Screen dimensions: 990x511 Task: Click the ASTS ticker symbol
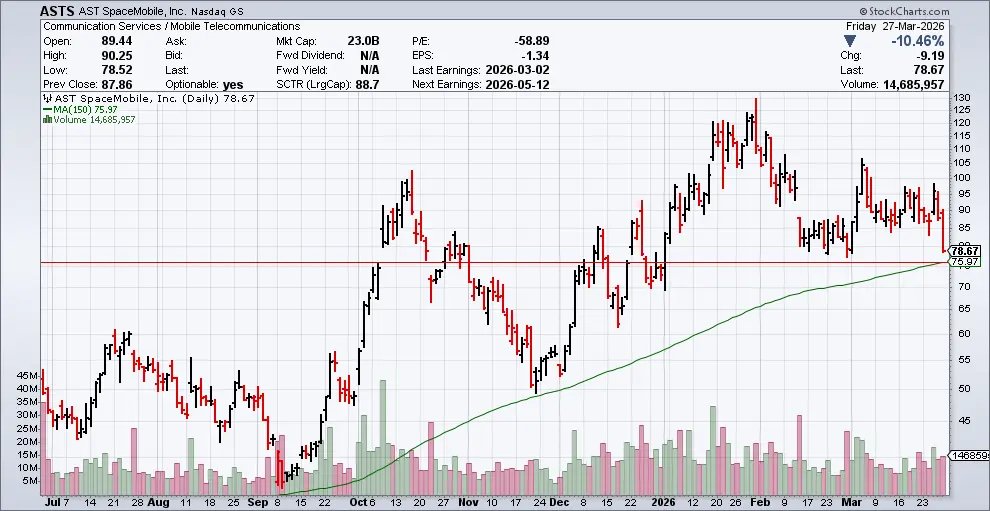(56, 11)
